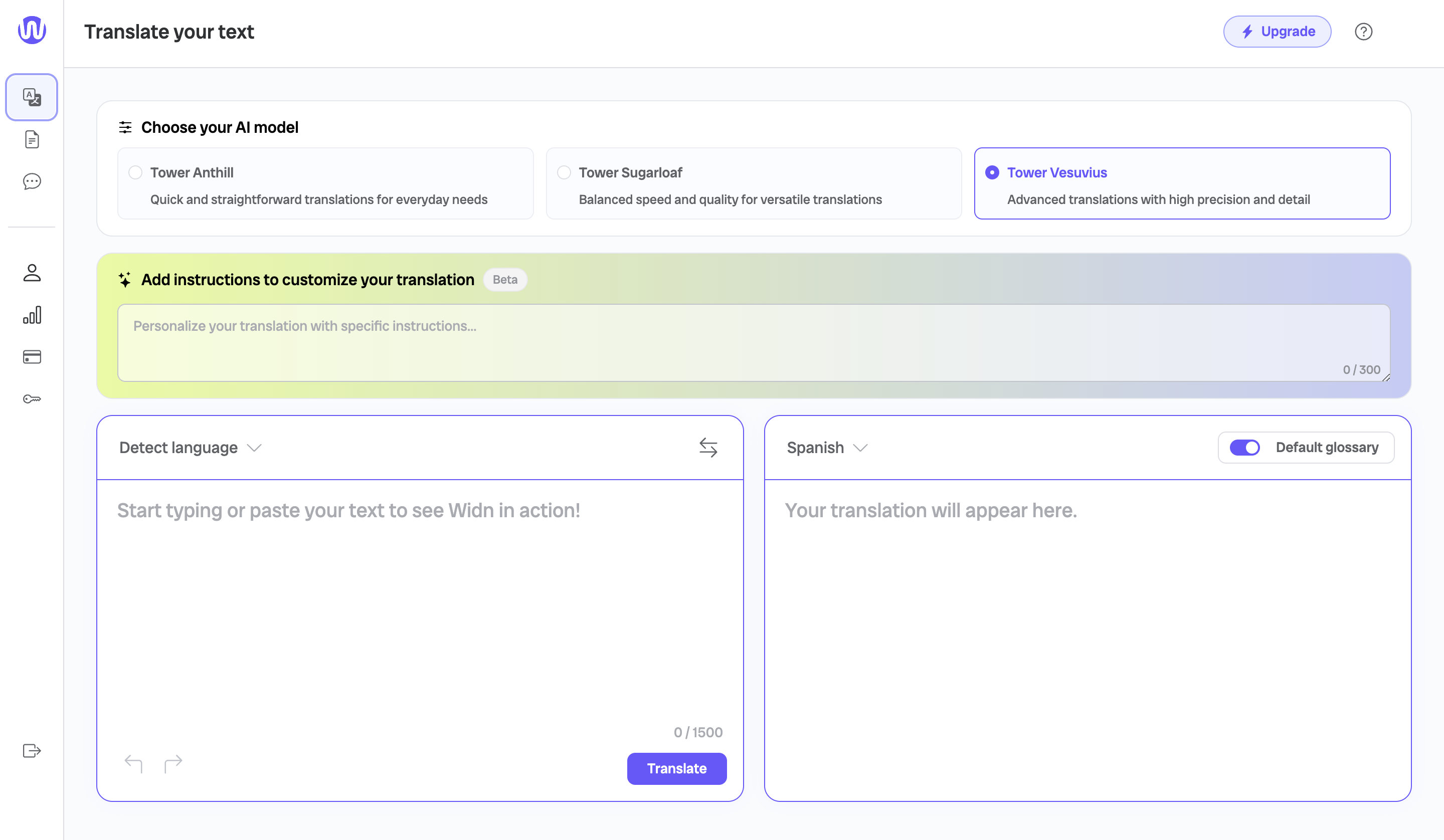Open the chat bubble sidebar icon
This screenshot has height=840, width=1444.
point(32,181)
